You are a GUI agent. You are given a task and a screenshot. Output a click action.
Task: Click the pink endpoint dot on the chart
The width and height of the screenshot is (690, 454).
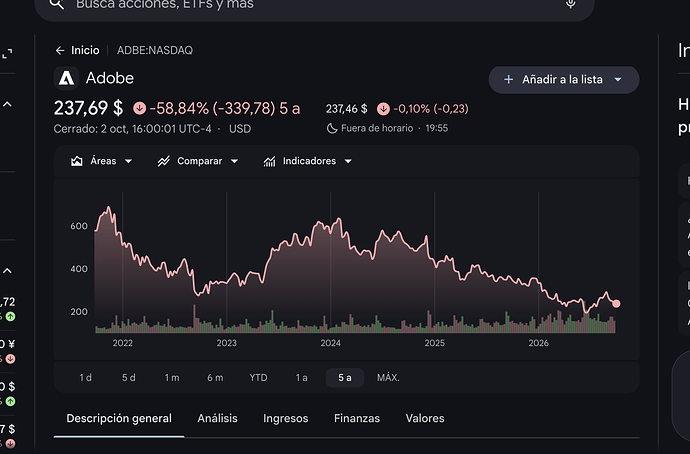point(616,304)
